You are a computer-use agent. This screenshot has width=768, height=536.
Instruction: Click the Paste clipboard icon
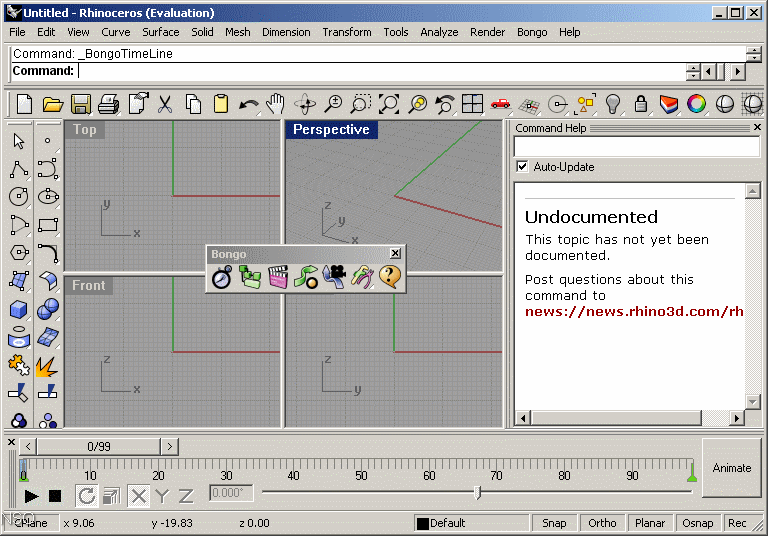pos(221,104)
